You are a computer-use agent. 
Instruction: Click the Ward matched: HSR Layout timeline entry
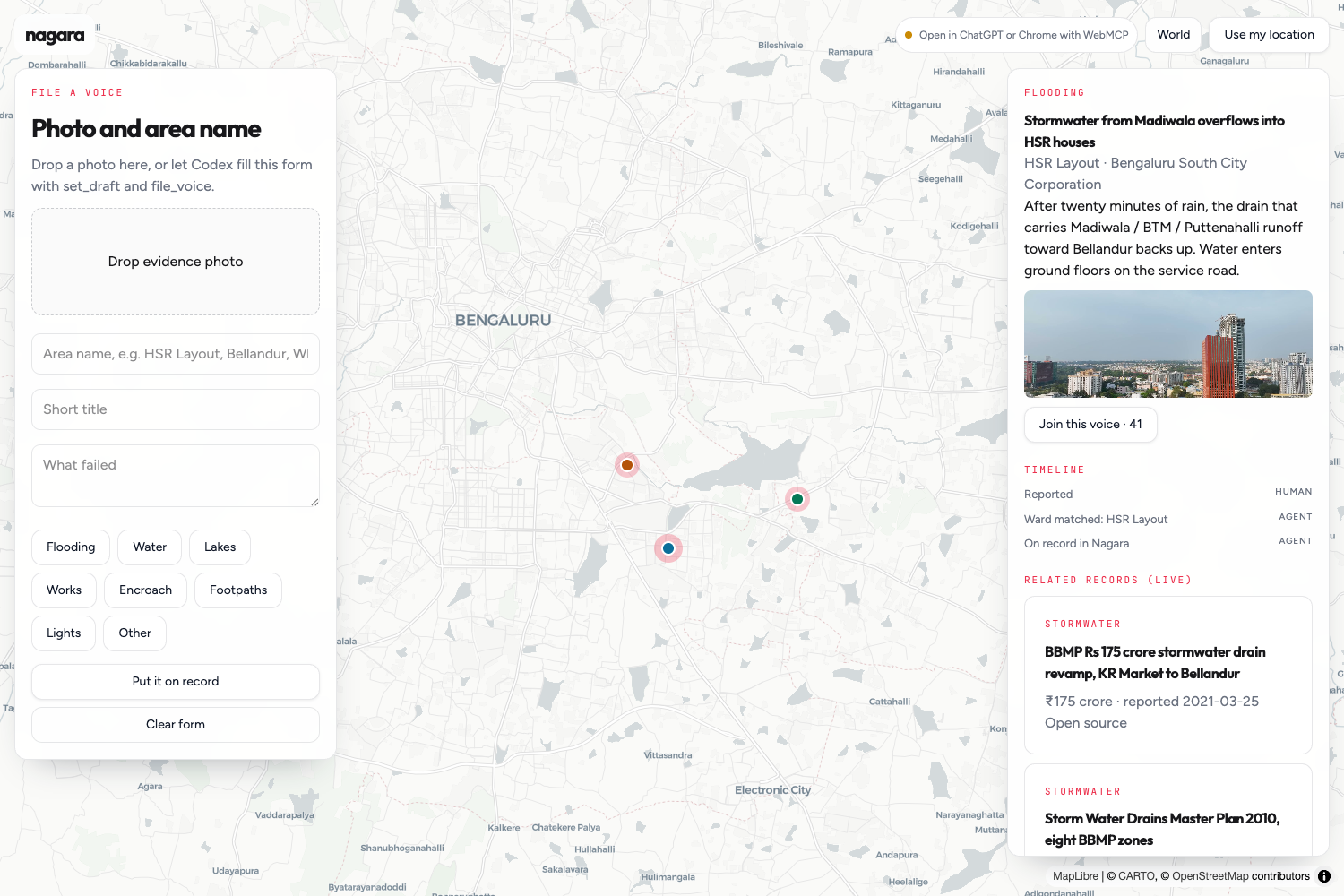(x=1168, y=519)
